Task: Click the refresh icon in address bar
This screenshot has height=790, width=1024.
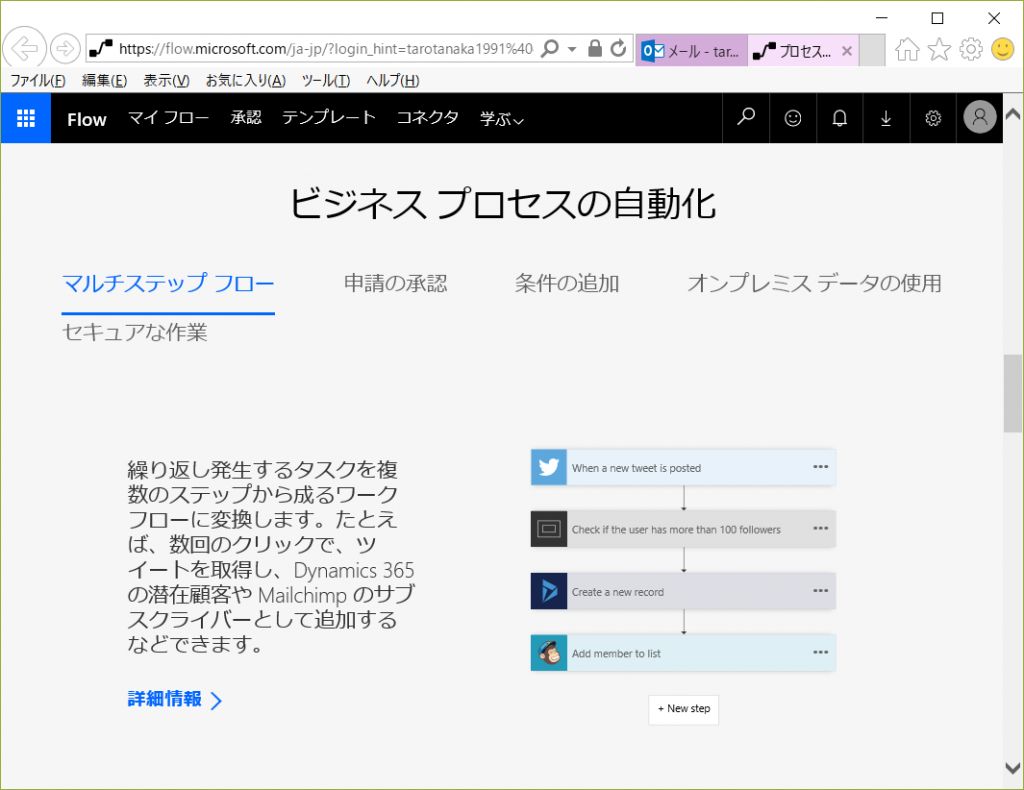Action: pyautogui.click(x=618, y=48)
